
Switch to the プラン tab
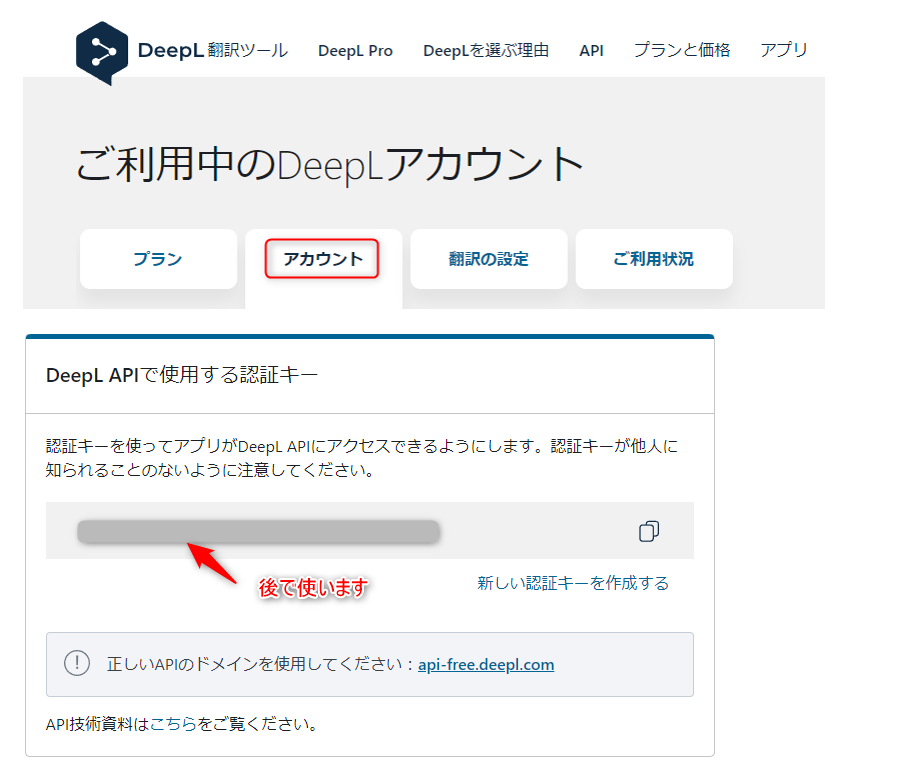(158, 259)
